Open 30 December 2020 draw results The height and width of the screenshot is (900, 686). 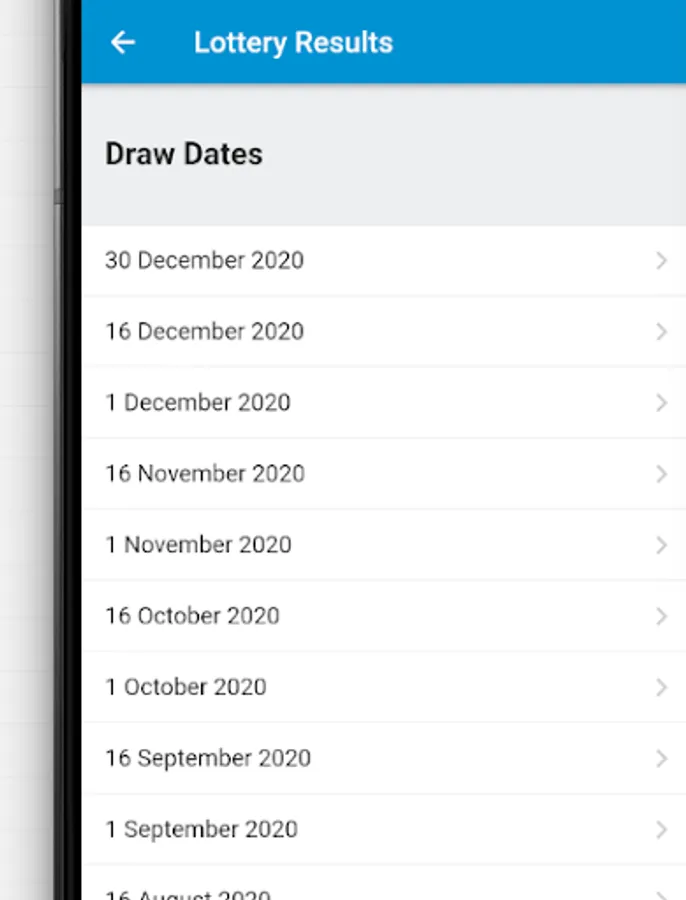204,260
